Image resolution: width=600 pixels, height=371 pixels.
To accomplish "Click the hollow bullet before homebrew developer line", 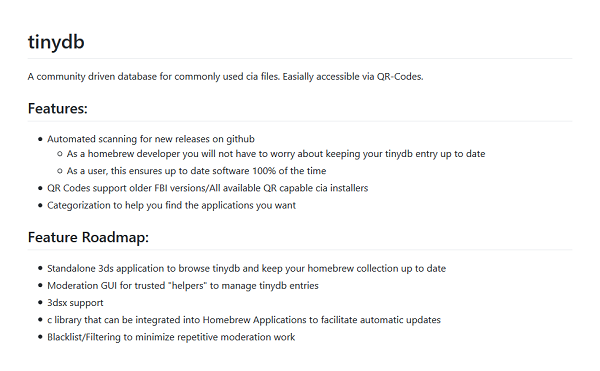I will pos(60,154).
